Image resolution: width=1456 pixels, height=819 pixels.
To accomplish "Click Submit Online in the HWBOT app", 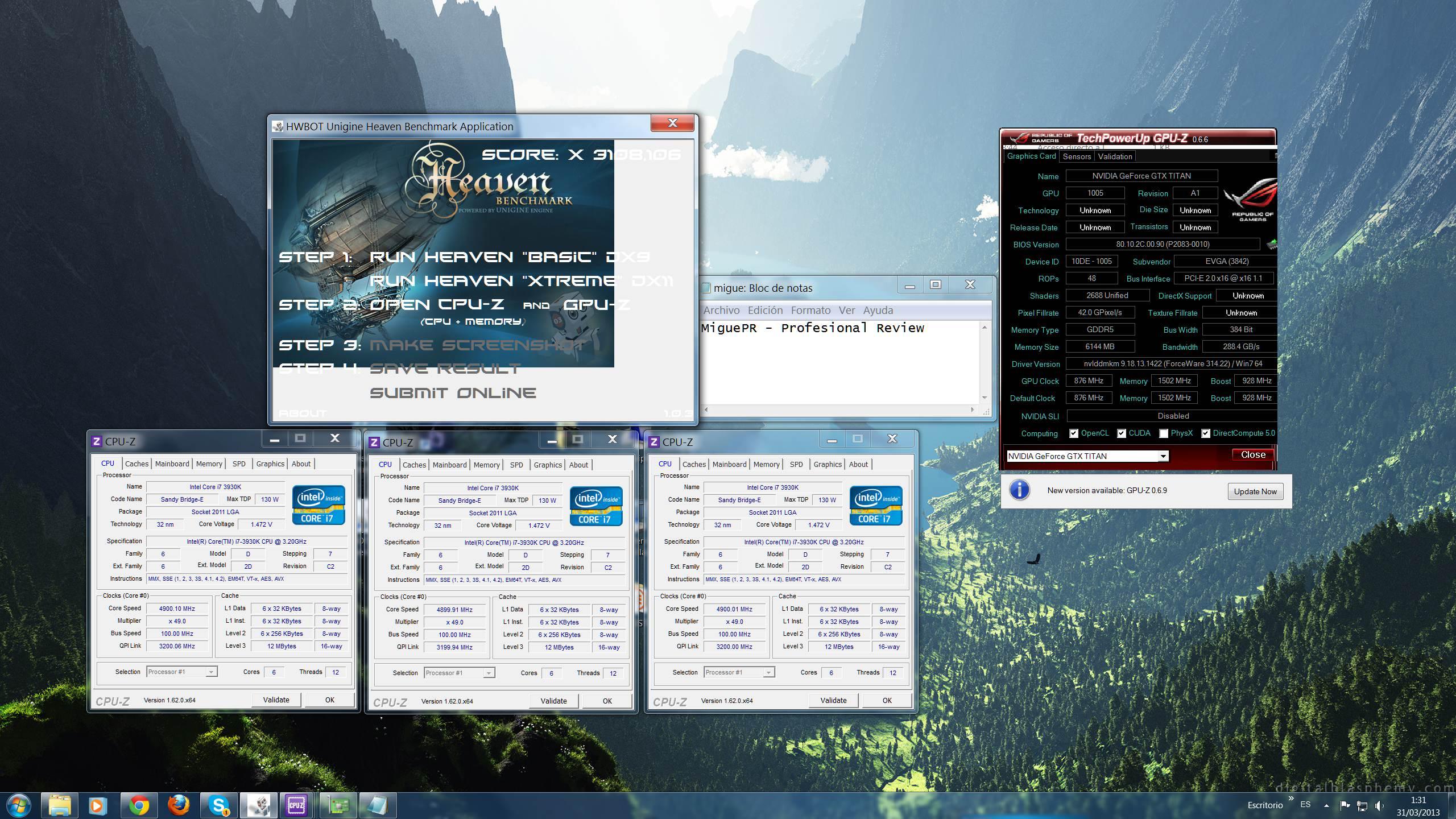I will [x=453, y=393].
